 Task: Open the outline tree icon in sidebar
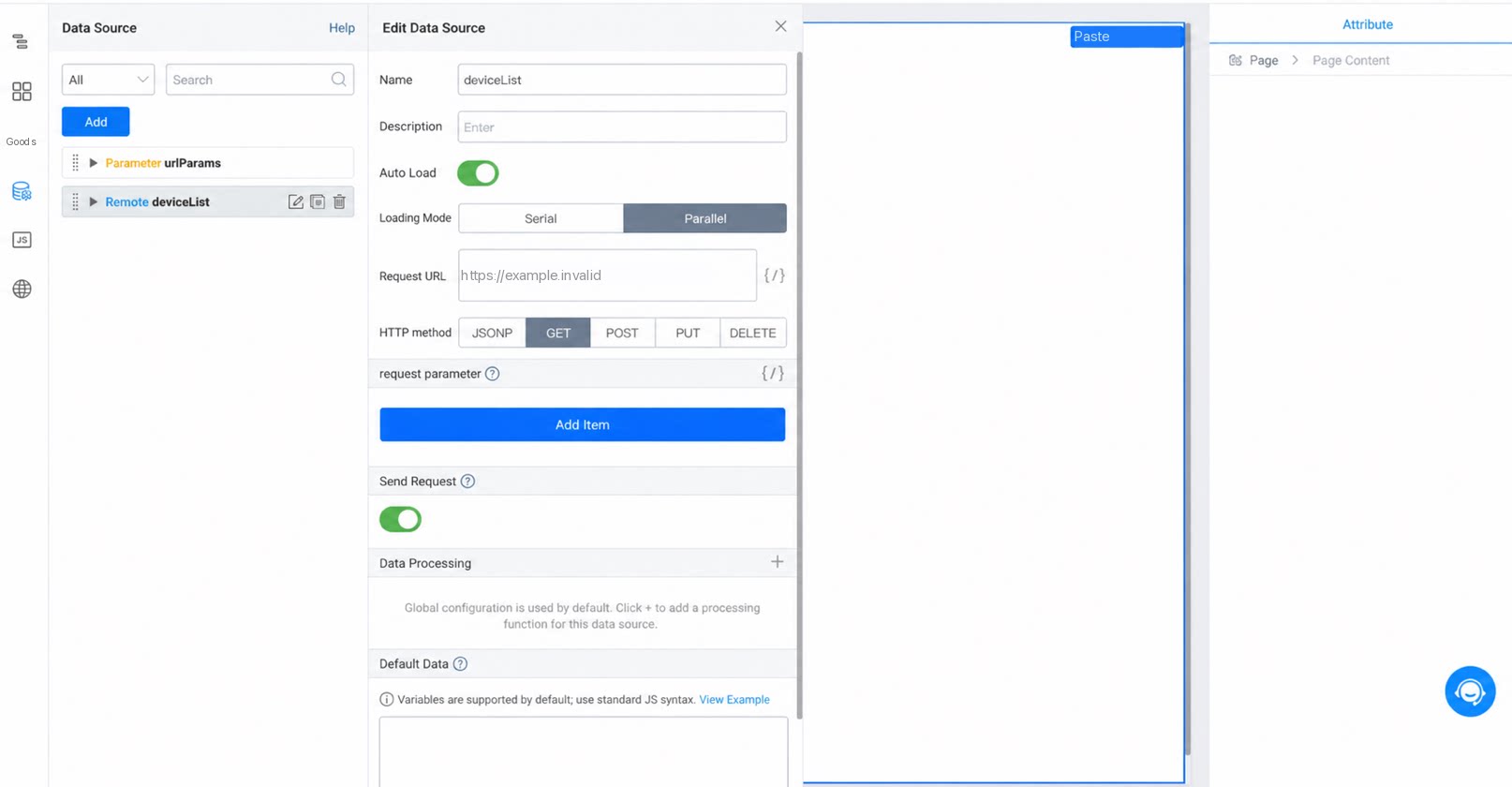click(21, 41)
